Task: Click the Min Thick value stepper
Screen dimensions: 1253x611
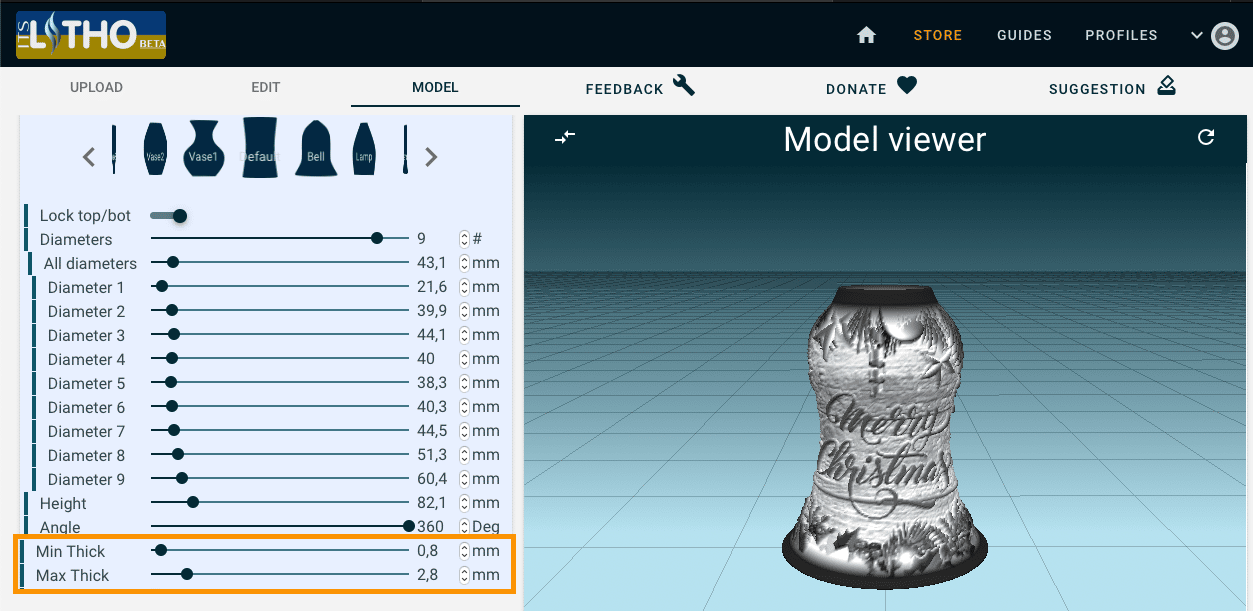Action: tap(464, 551)
